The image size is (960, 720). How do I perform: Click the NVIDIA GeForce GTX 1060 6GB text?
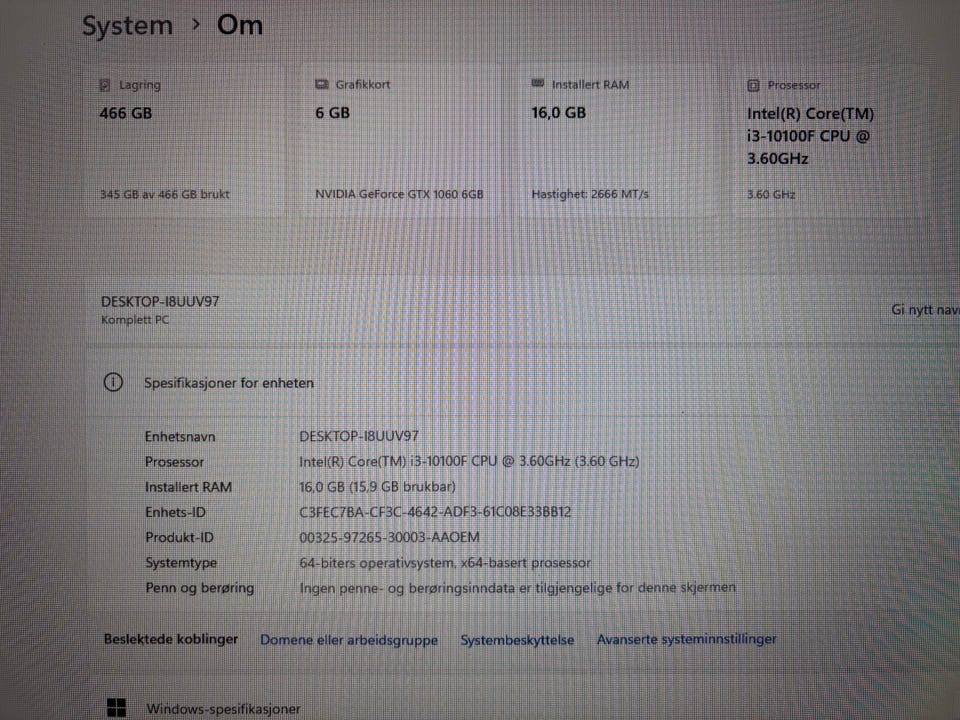click(x=399, y=194)
